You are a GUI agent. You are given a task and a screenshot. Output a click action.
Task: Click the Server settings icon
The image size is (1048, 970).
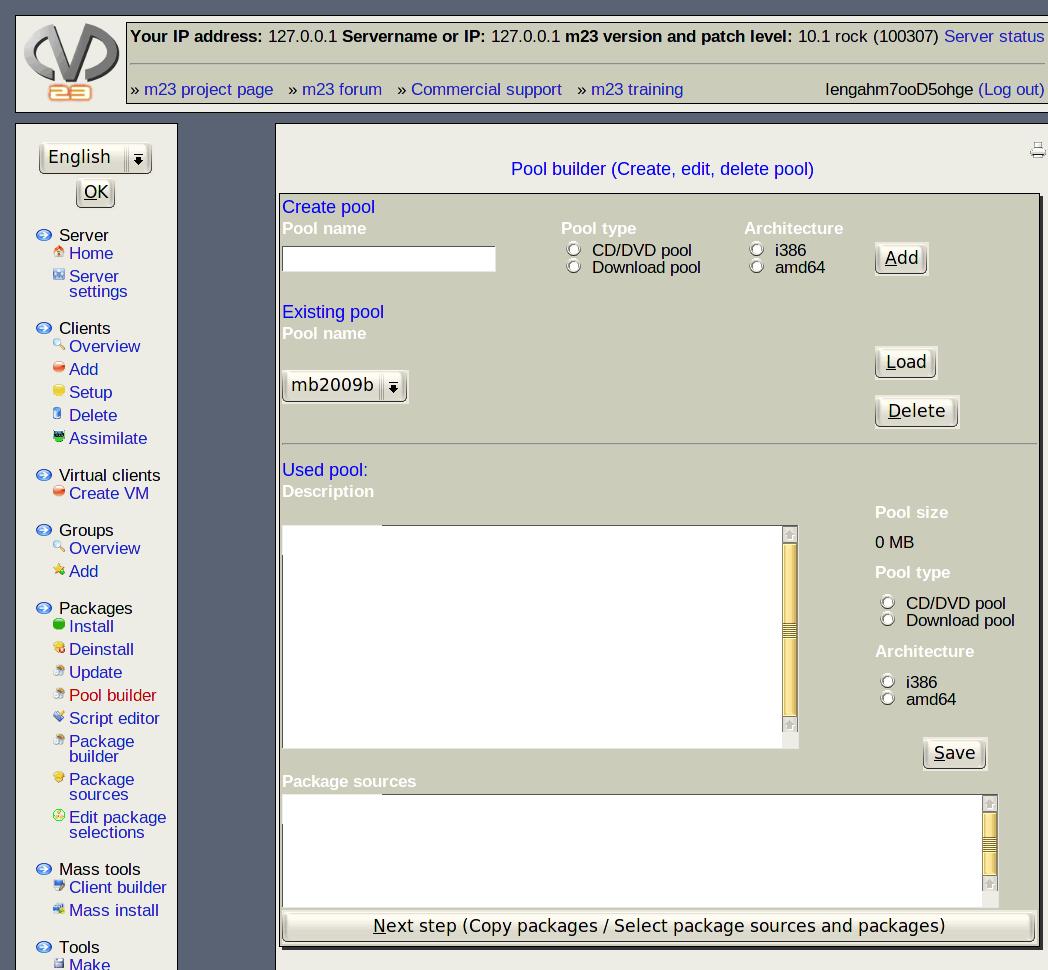59,275
